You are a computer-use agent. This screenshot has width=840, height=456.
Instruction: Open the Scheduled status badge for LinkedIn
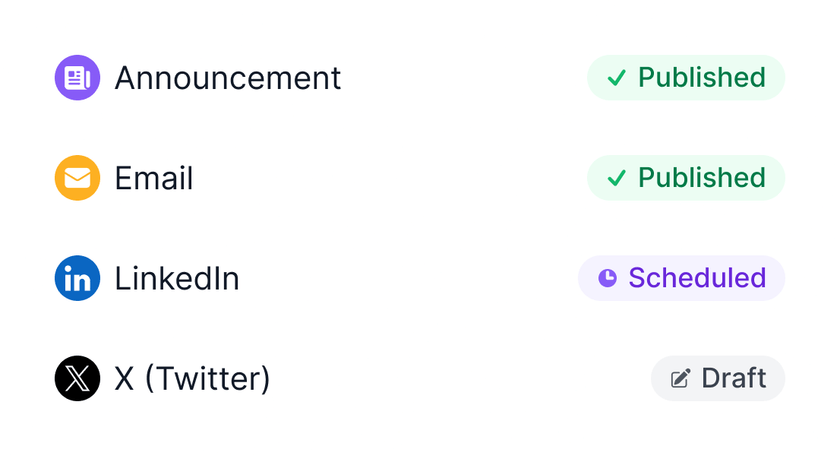coord(682,278)
